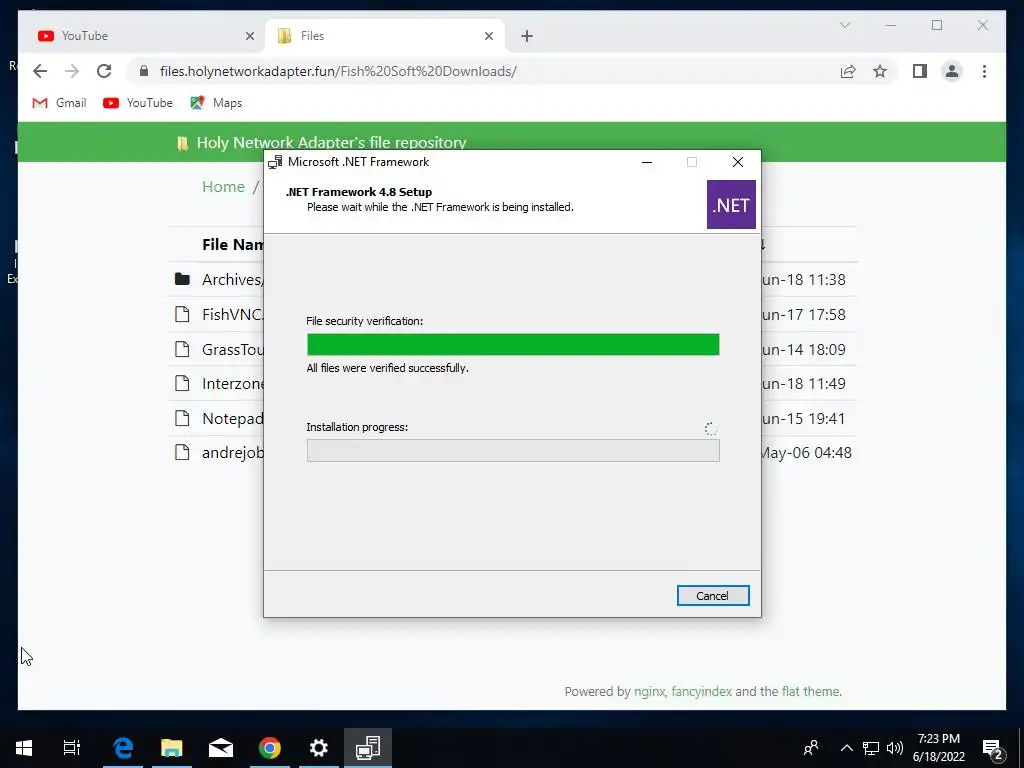The height and width of the screenshot is (768, 1024).
Task: Open Task View on taskbar
Action: click(72, 748)
